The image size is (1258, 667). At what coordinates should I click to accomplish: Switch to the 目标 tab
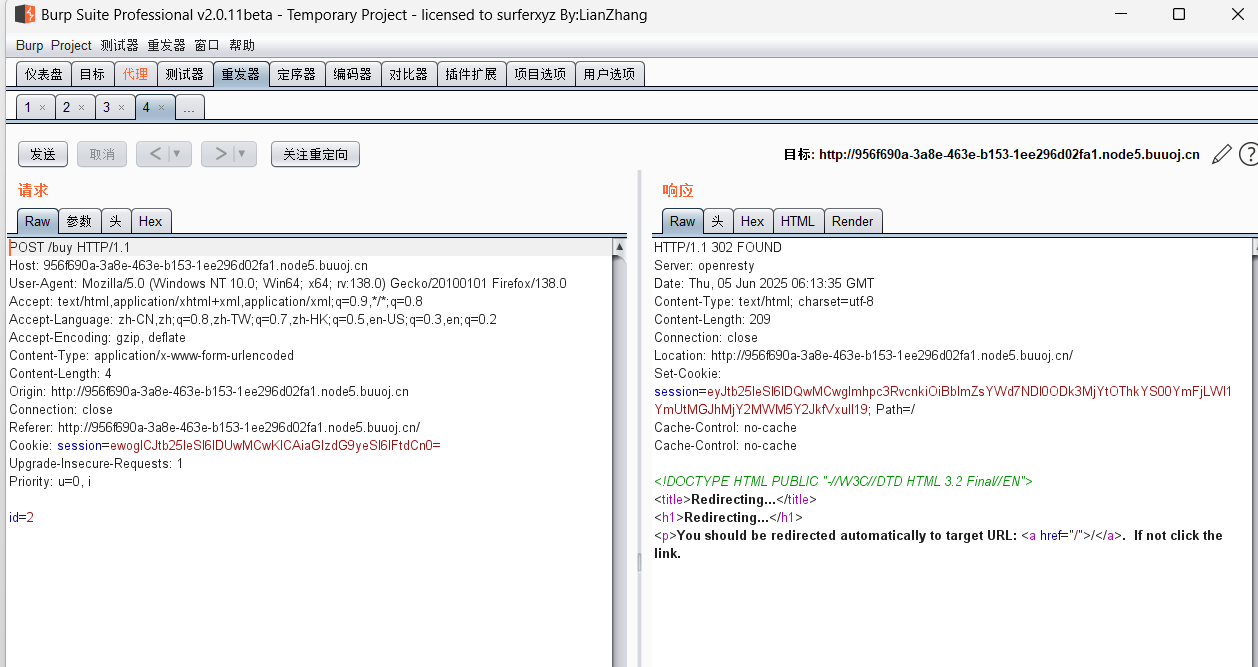click(x=92, y=74)
